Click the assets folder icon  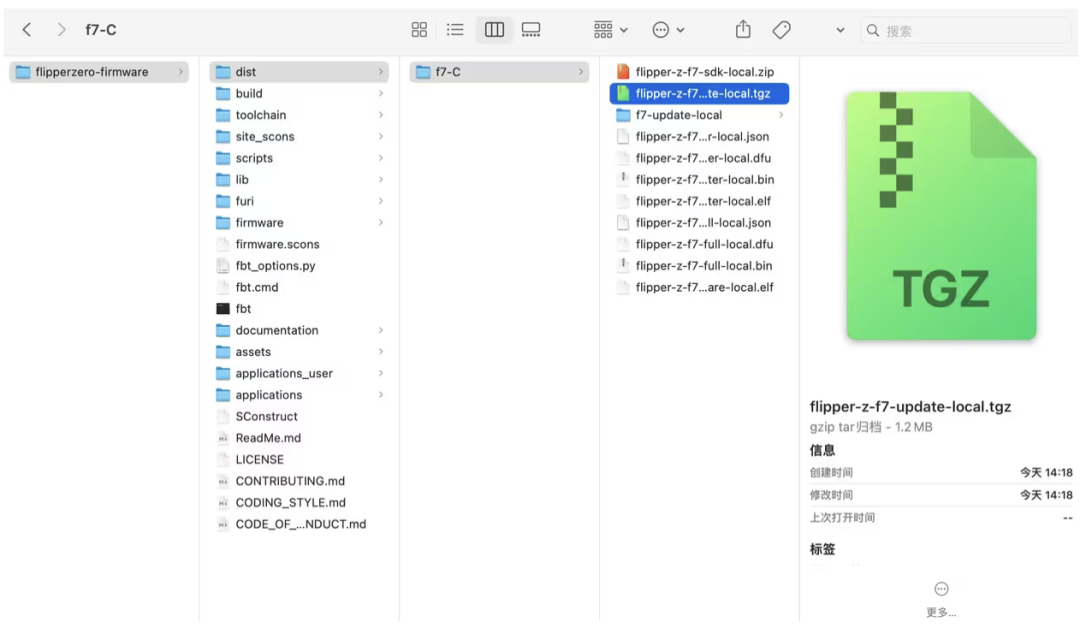click(x=222, y=352)
